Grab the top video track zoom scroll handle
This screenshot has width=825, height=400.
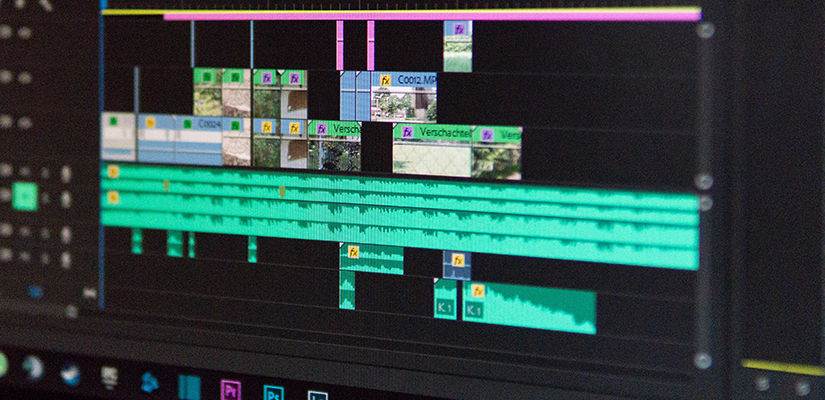pos(705,31)
